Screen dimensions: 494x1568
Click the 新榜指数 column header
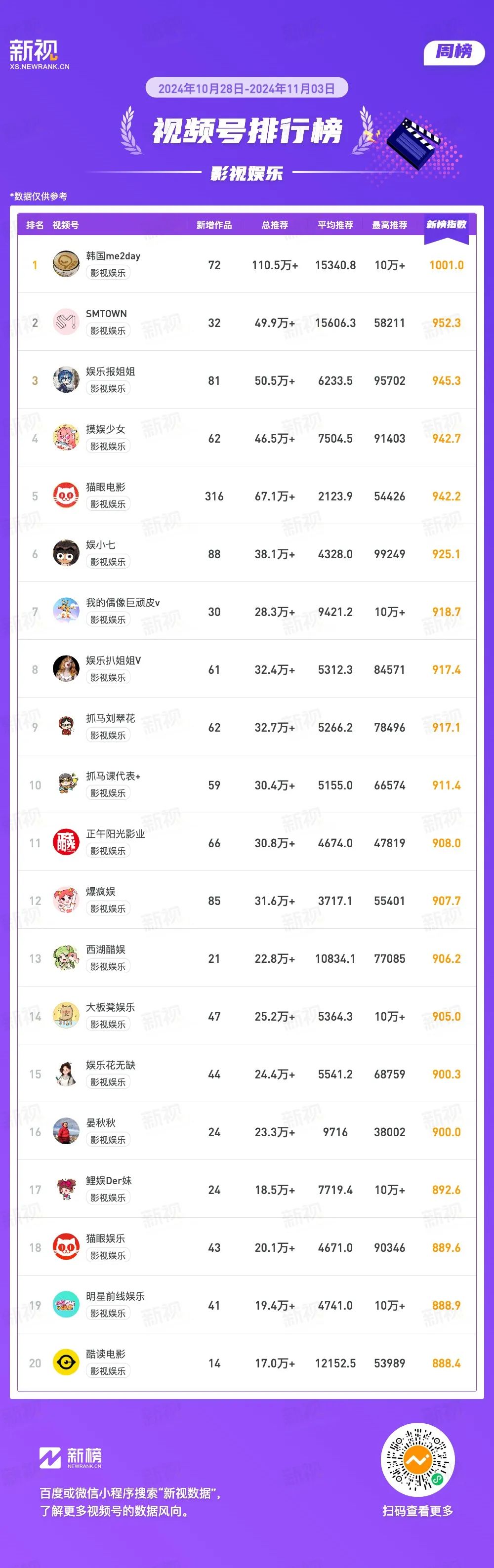(x=446, y=225)
